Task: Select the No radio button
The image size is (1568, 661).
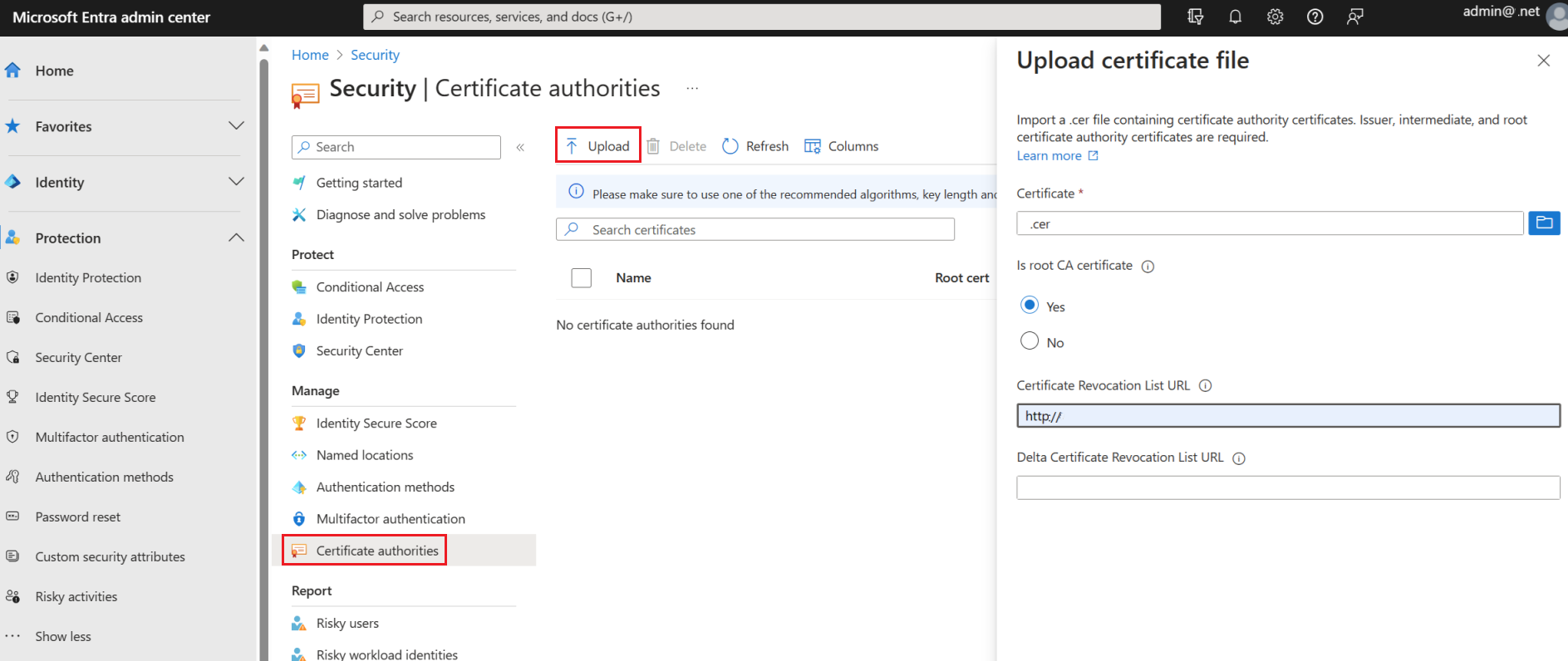Action: tap(1030, 340)
